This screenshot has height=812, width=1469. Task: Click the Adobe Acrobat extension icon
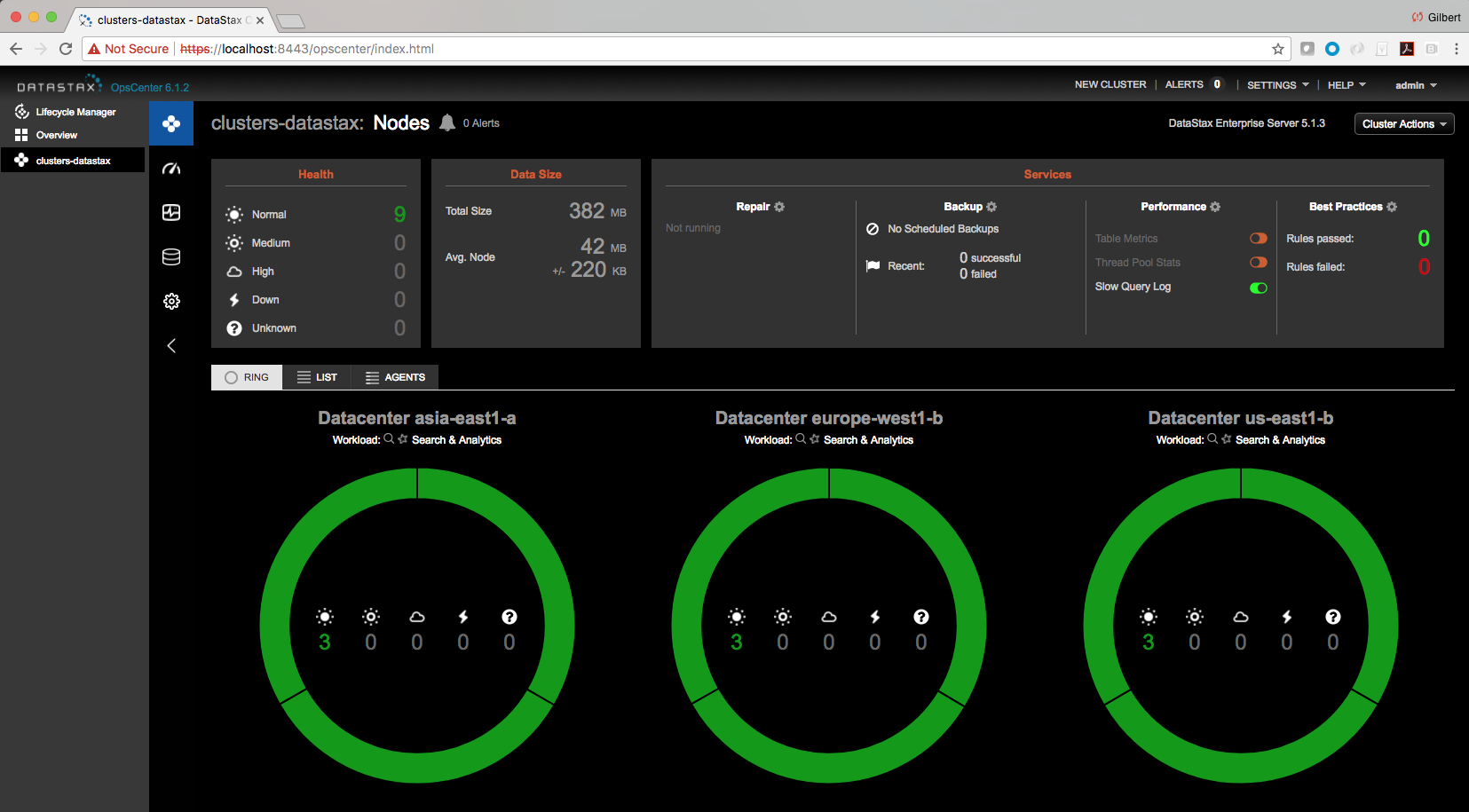(x=1407, y=49)
